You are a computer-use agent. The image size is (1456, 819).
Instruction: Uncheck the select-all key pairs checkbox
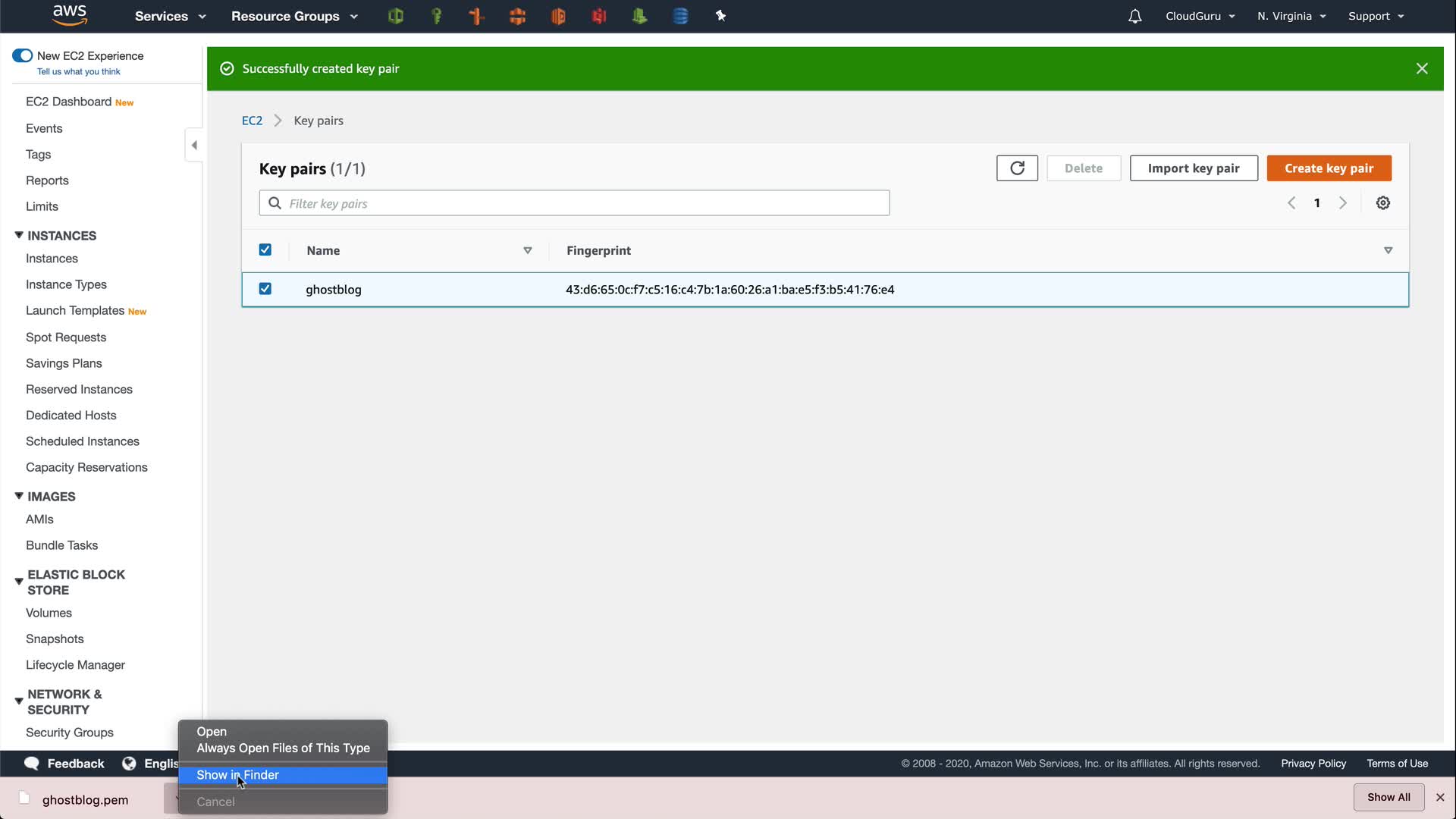[265, 249]
